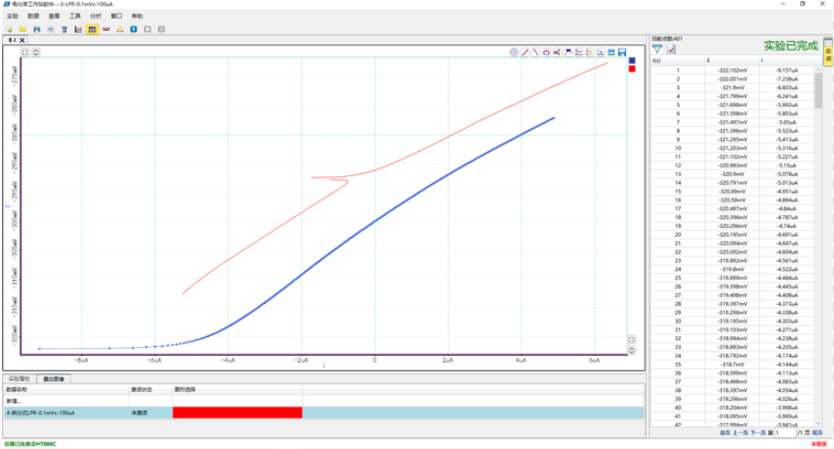Go to last page via 尾页 link
Image resolution: width=834 pixels, height=449 pixels.
[x=817, y=433]
